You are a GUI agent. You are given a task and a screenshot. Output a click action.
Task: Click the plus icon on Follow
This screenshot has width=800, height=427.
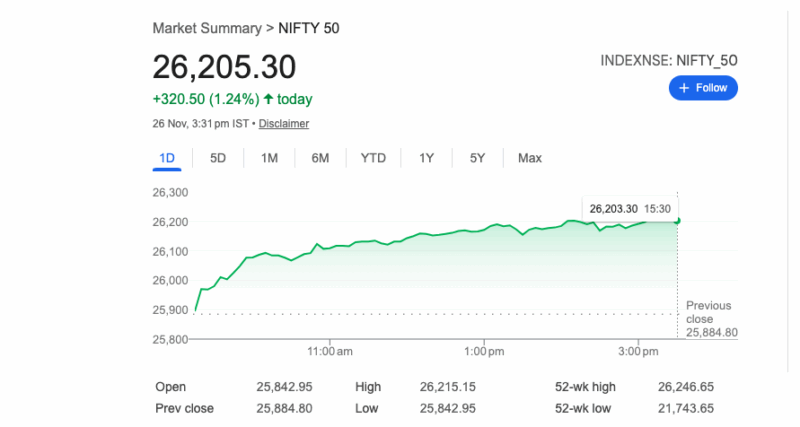(x=684, y=88)
